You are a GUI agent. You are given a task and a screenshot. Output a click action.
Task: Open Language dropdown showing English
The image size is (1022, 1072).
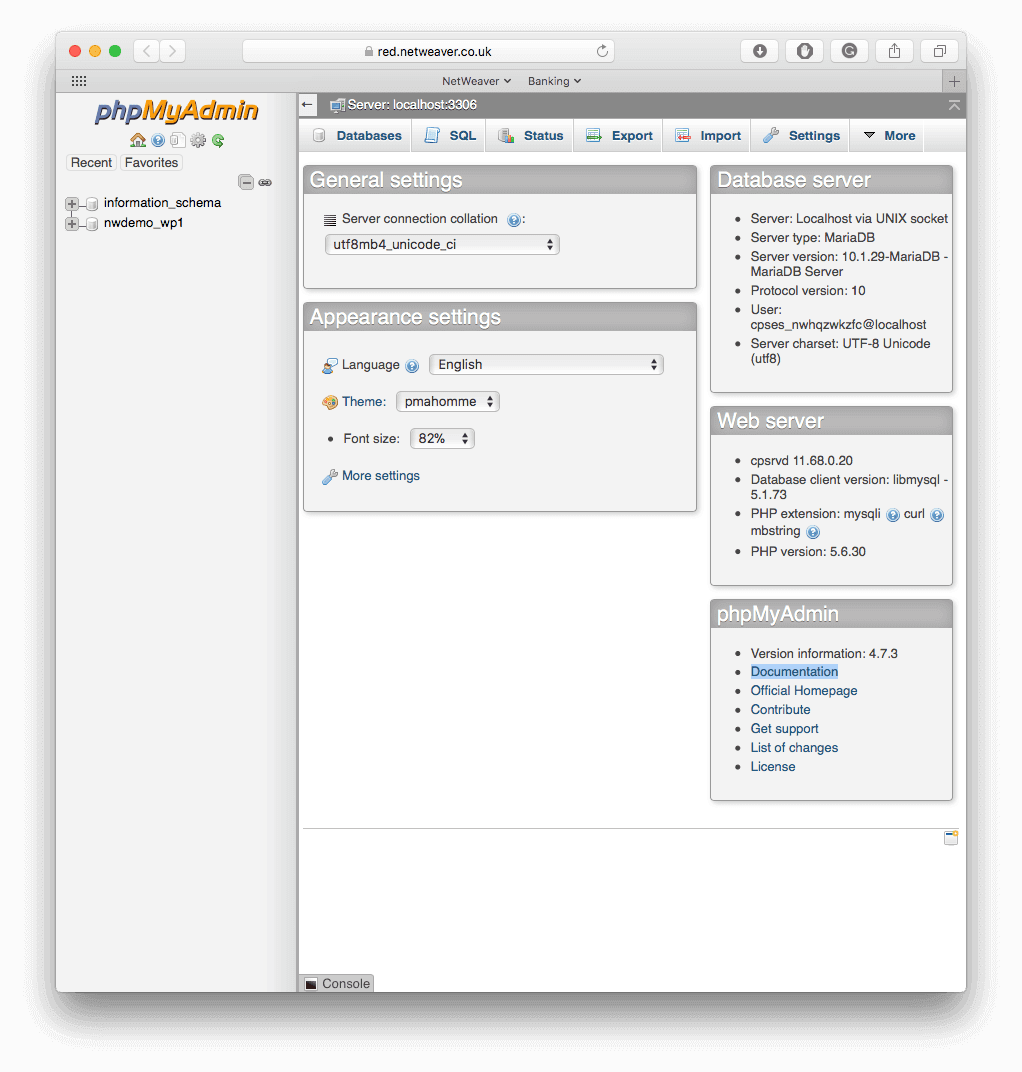546,365
